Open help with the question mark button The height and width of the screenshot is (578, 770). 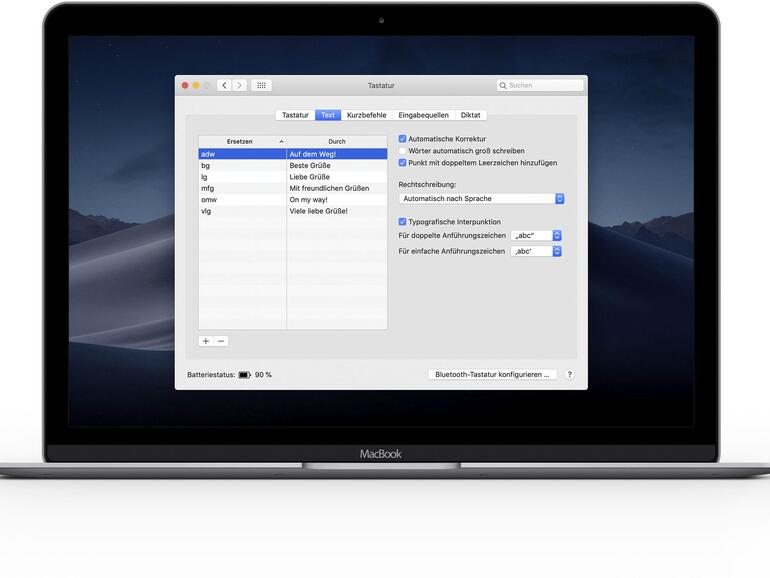point(570,375)
